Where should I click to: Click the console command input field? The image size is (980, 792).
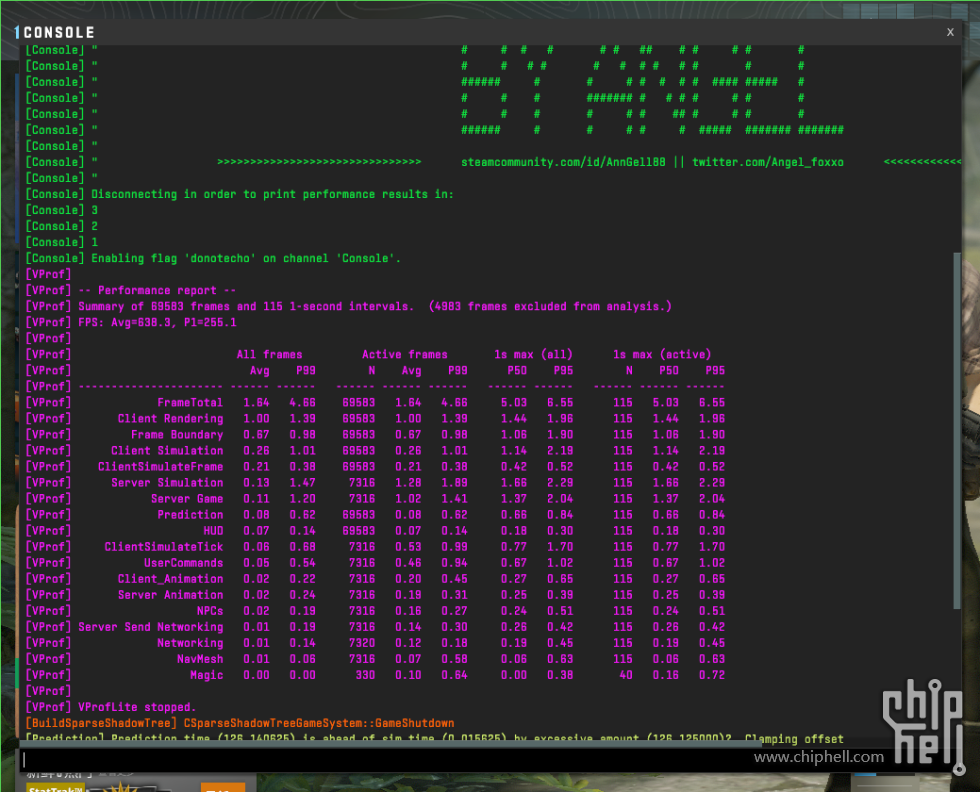click(x=489, y=759)
